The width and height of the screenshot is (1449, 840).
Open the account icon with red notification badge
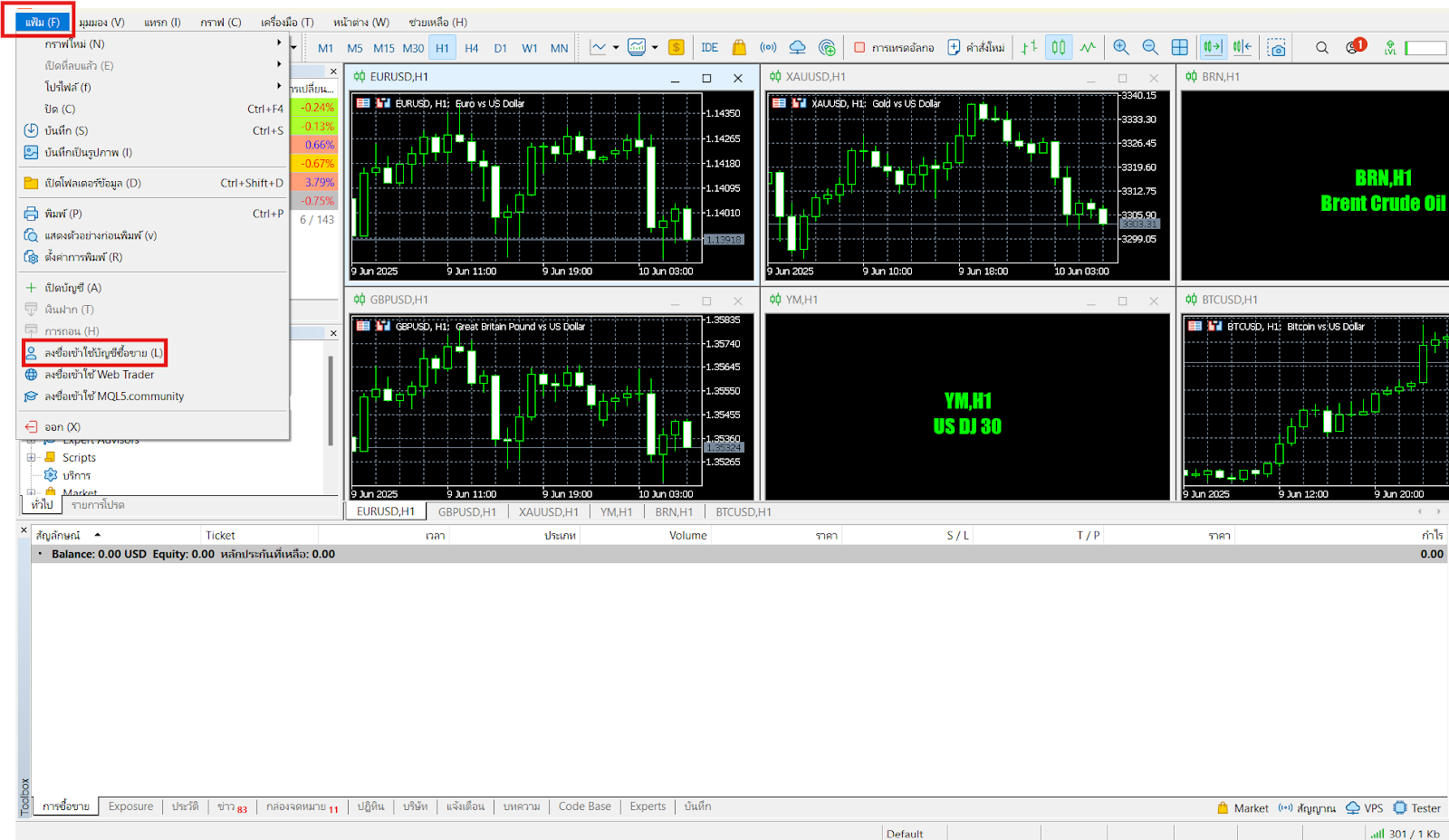1355,47
